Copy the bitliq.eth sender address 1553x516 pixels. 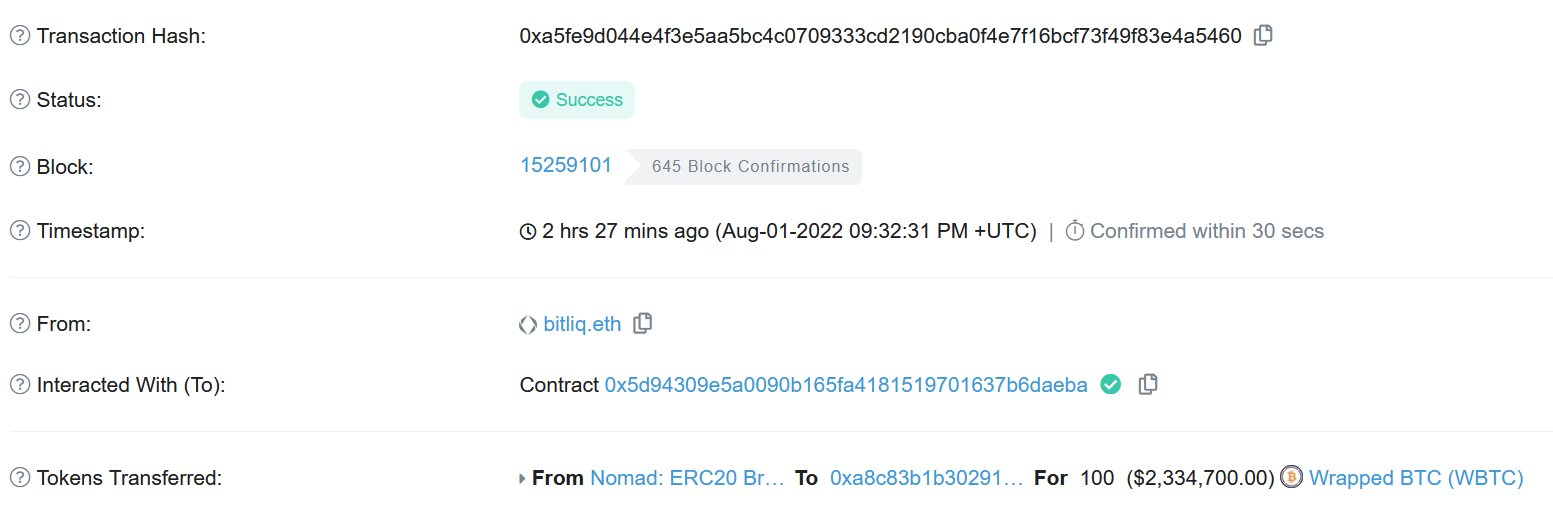[643, 323]
